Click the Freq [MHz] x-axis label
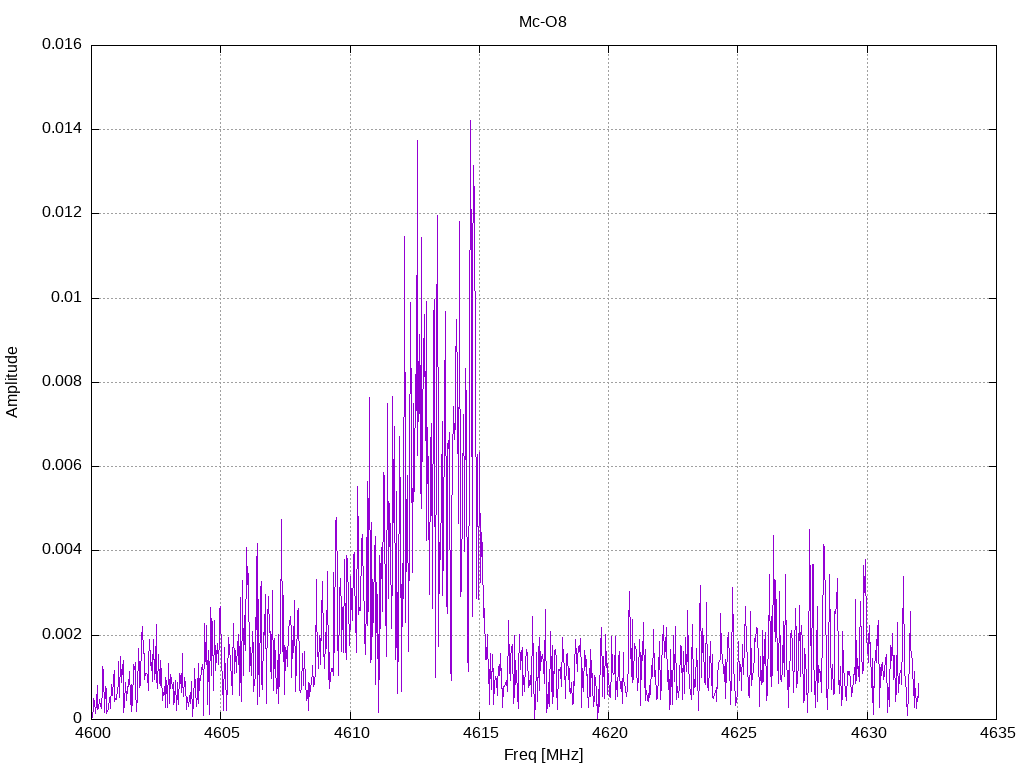 [543, 755]
